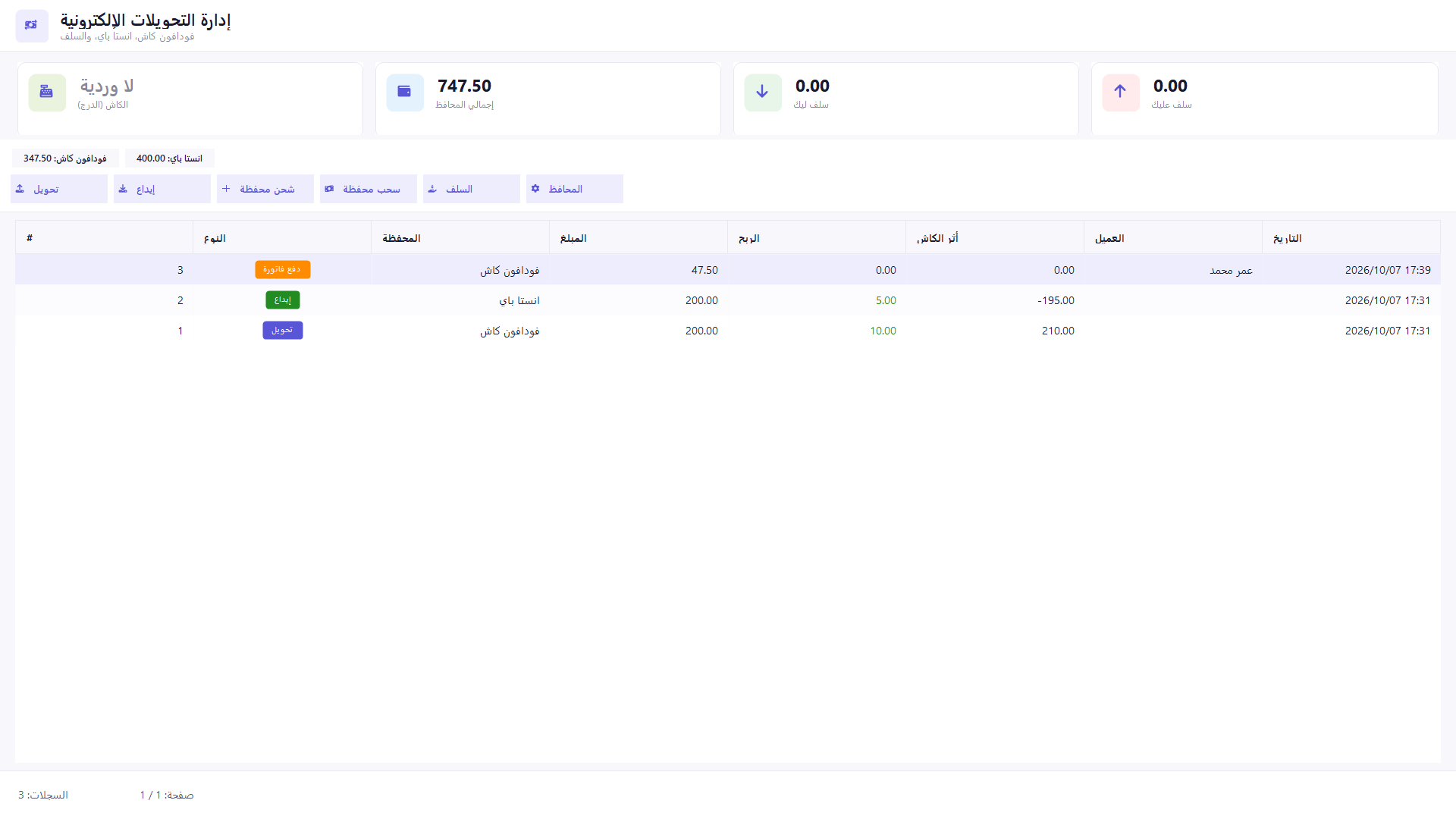This screenshot has height=819, width=1456.
Task: Sort by the التاريخ column header
Action: point(1351,238)
